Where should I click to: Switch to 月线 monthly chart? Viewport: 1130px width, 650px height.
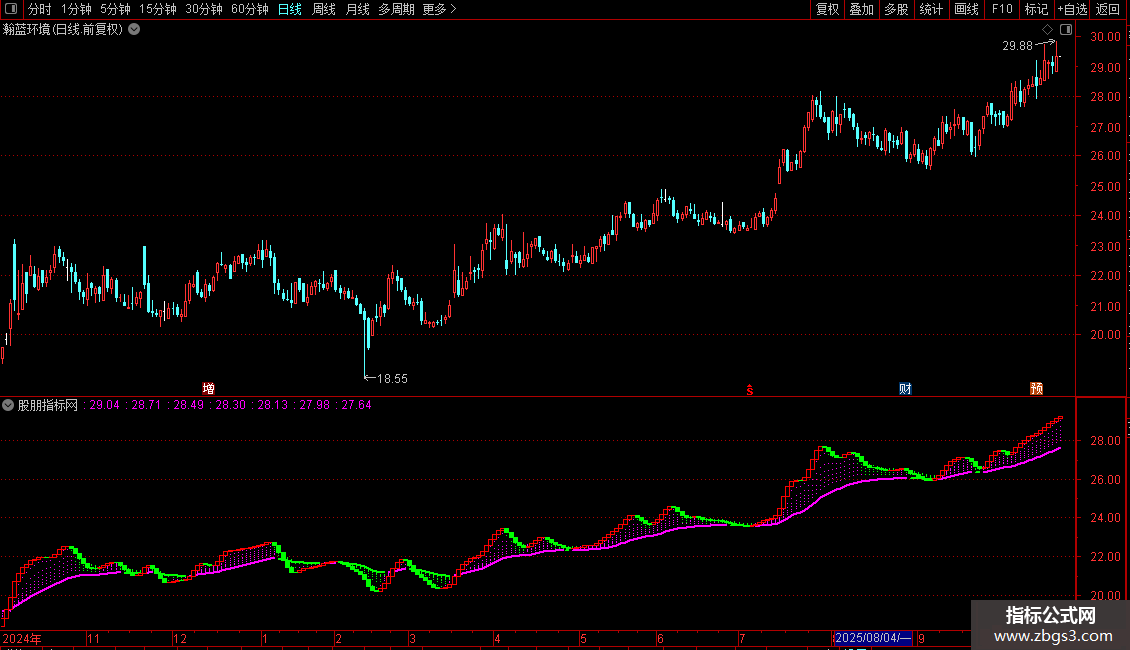tap(357, 9)
